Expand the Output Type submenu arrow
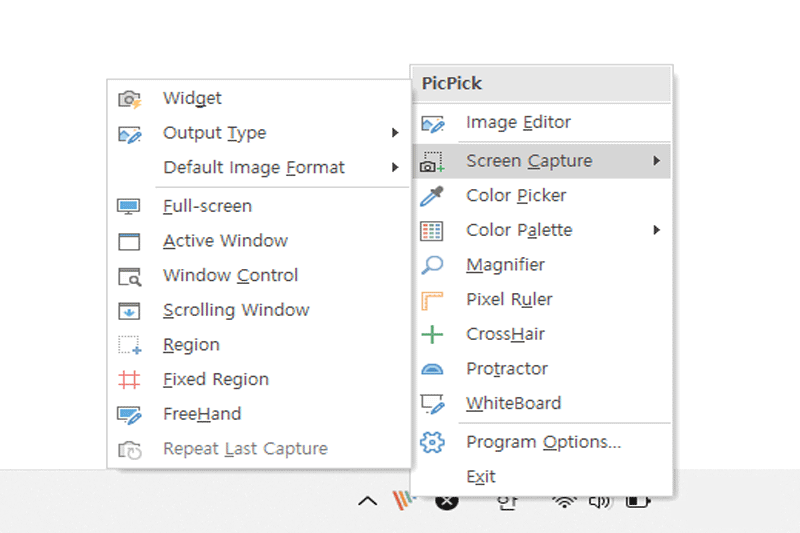Image resolution: width=800 pixels, height=533 pixels. pyautogui.click(x=395, y=133)
